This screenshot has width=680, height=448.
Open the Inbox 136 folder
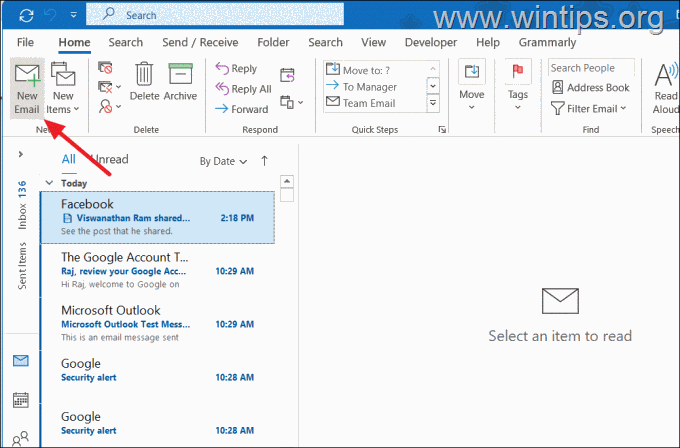(x=22, y=205)
